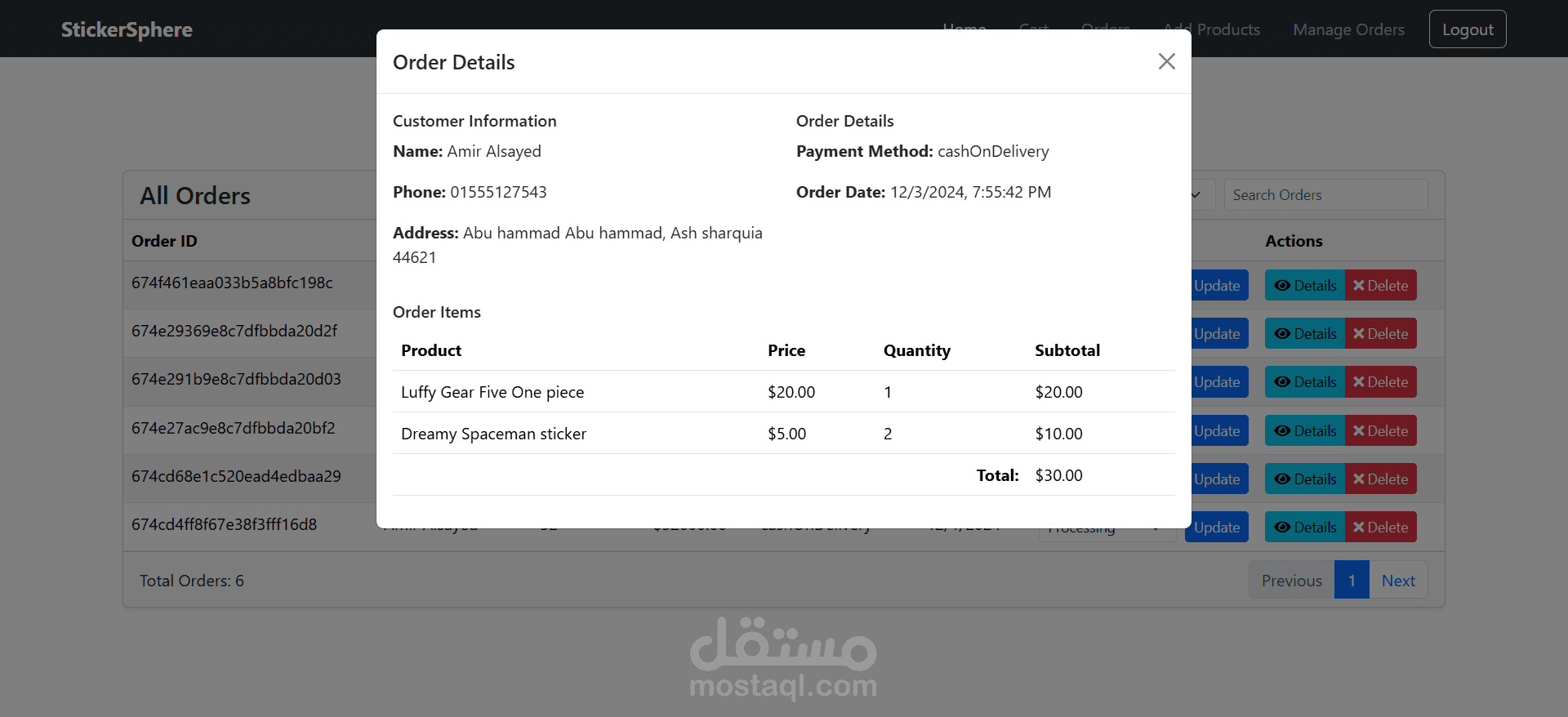Click eye icon for order 674e27ac9e8c7dfbbda20bf2

pyautogui.click(x=1282, y=431)
